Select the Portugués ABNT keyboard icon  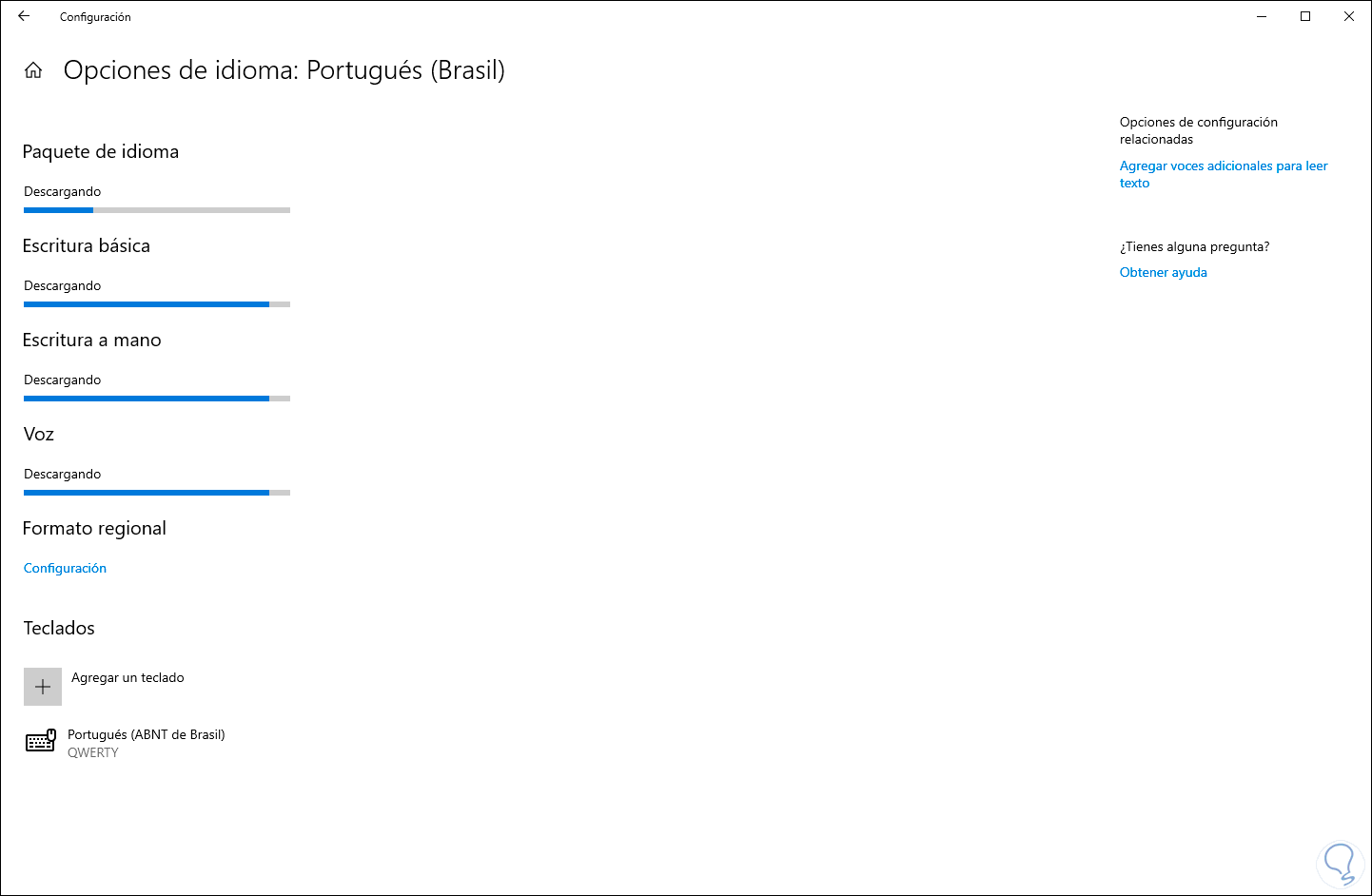41,742
